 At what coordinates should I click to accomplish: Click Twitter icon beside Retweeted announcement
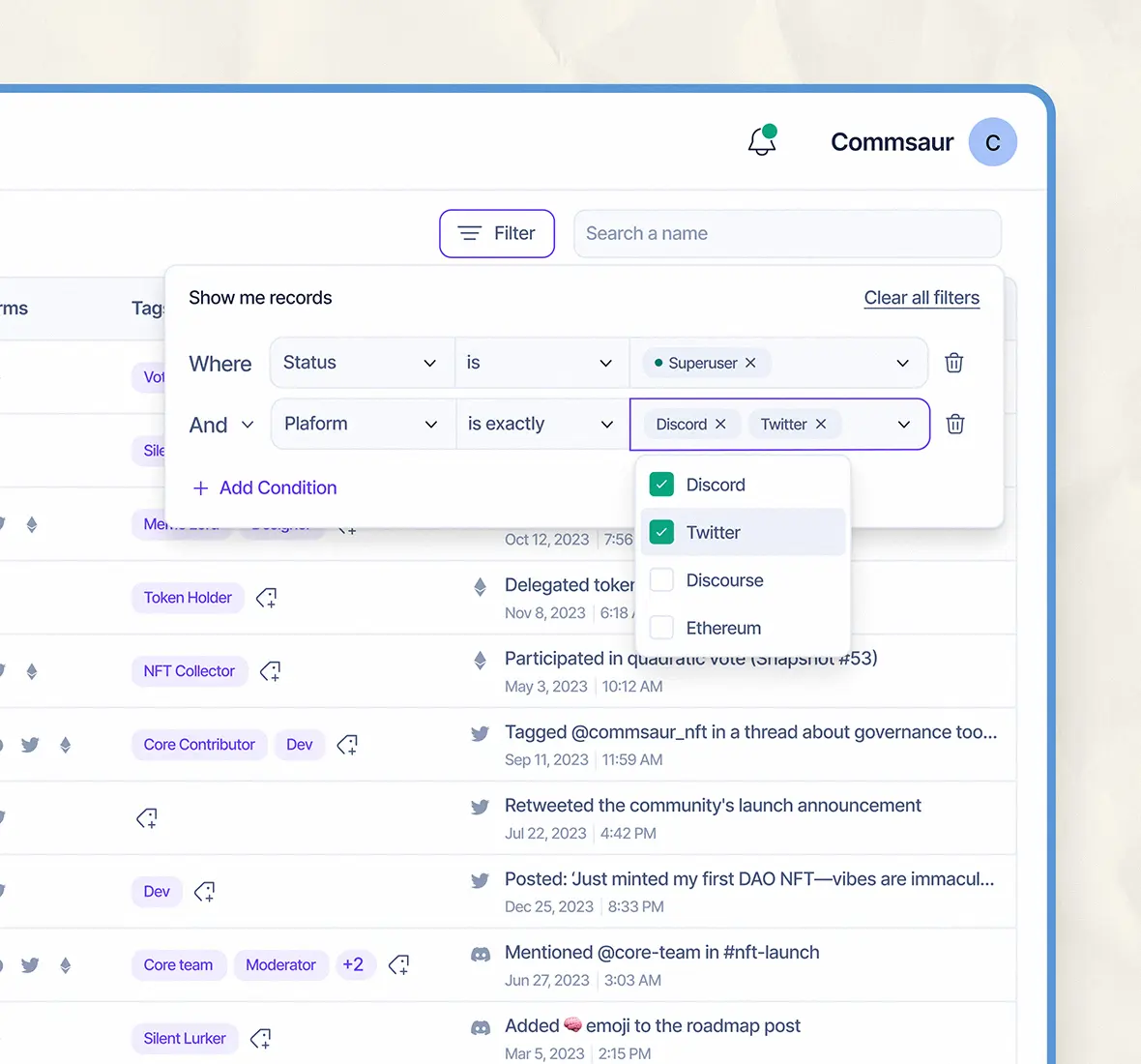480,807
